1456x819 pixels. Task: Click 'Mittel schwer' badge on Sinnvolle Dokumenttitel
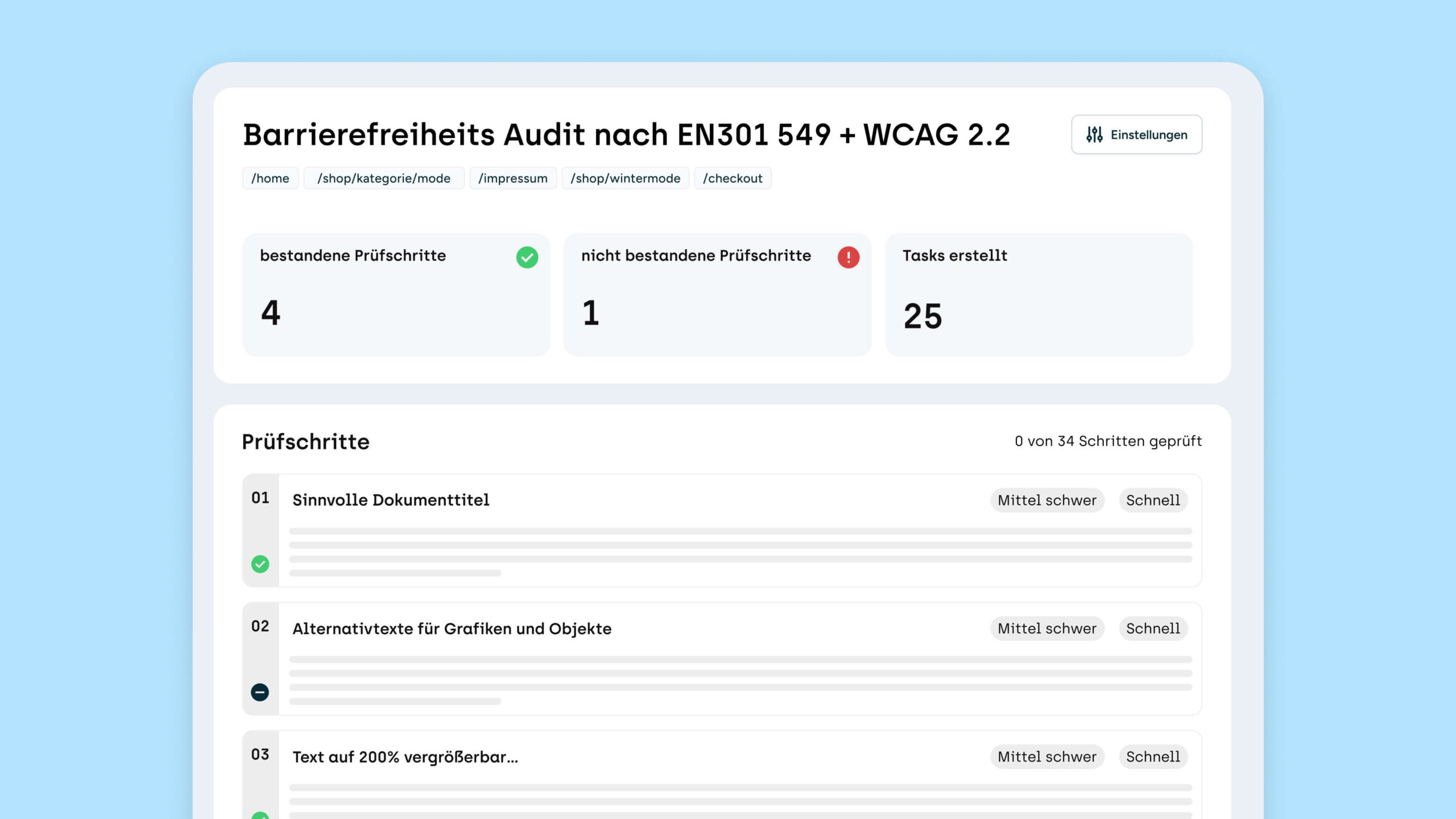coord(1047,500)
